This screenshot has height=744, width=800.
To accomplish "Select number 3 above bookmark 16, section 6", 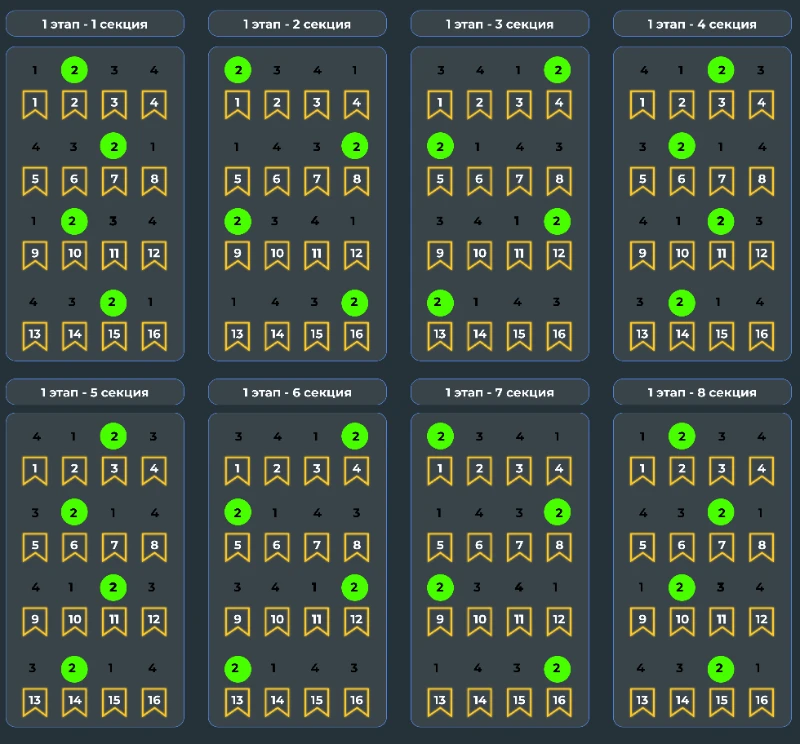I will click(354, 668).
